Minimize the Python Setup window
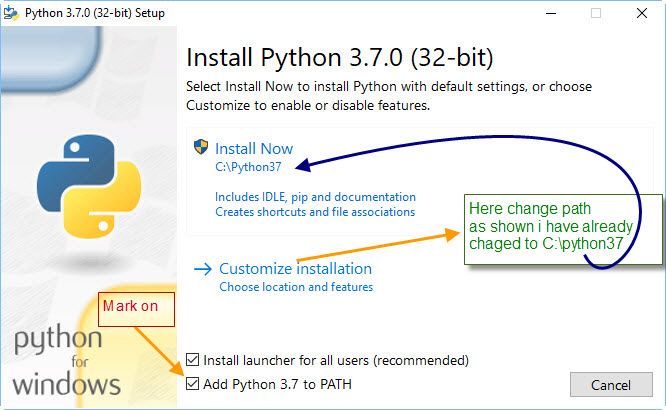The width and height of the screenshot is (666, 410). (551, 13)
